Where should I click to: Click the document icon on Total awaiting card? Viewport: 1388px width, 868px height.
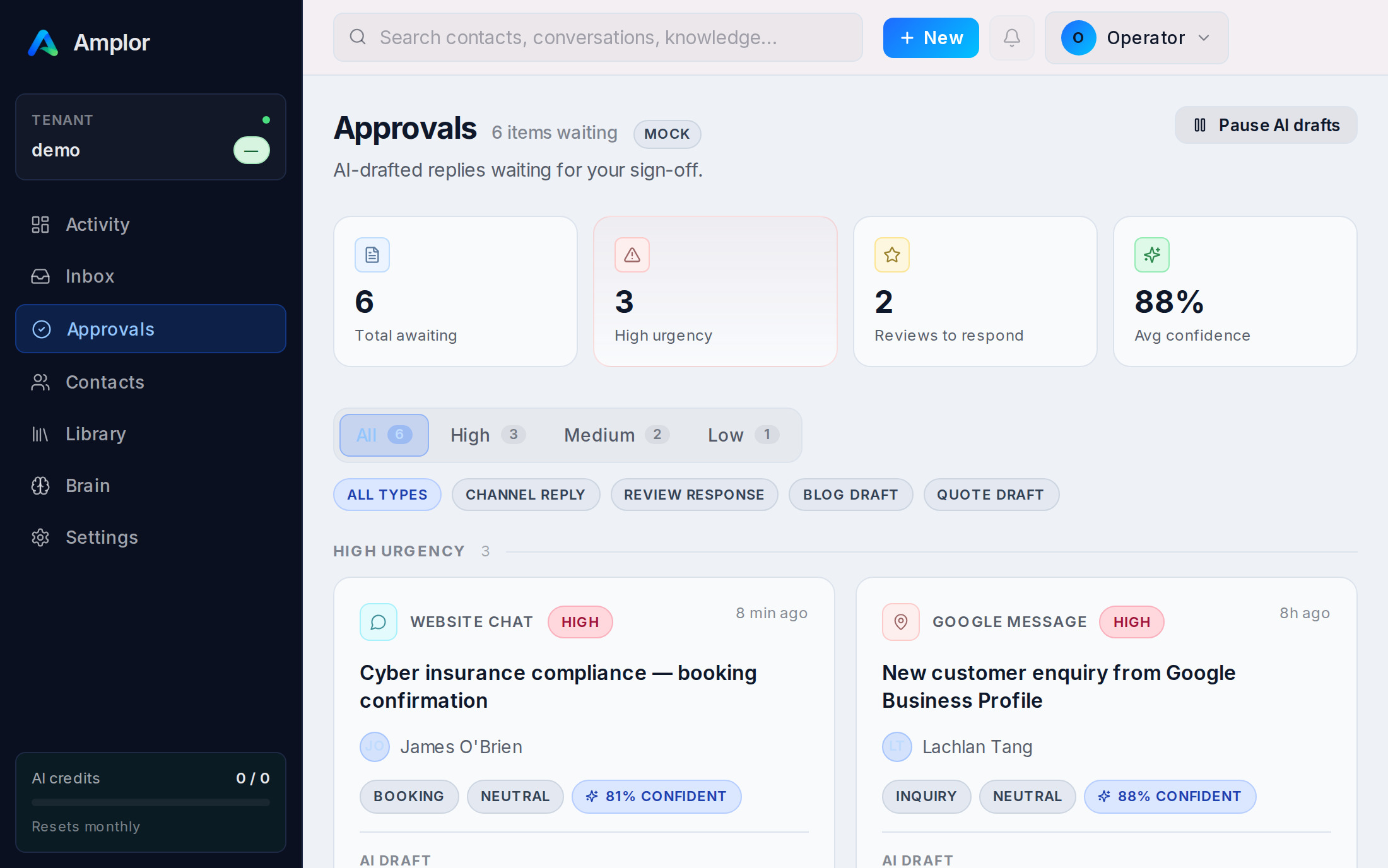(372, 255)
